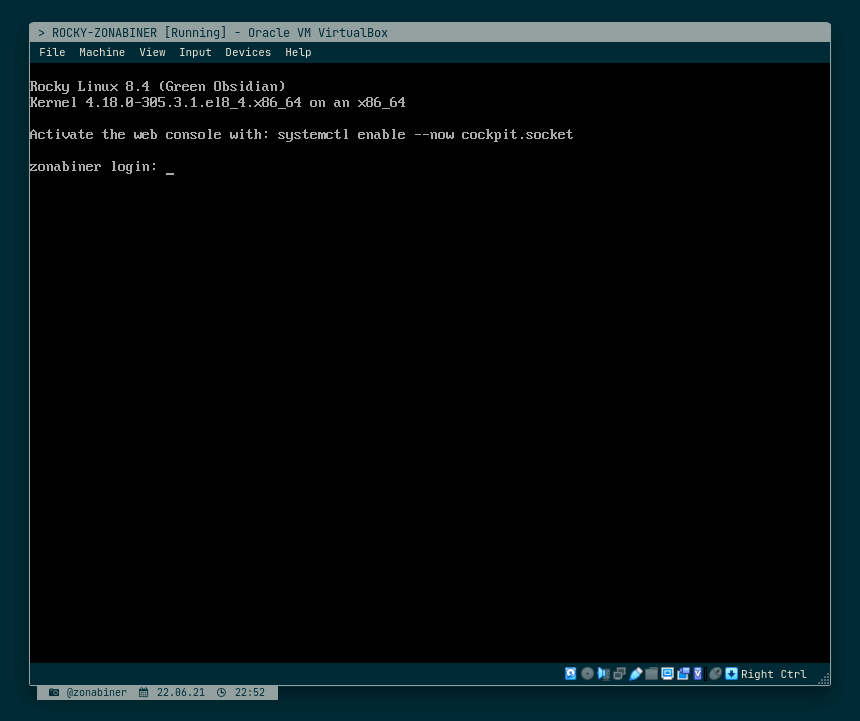This screenshot has width=860, height=721.
Task: Open the shared folders status icon
Action: [651, 673]
